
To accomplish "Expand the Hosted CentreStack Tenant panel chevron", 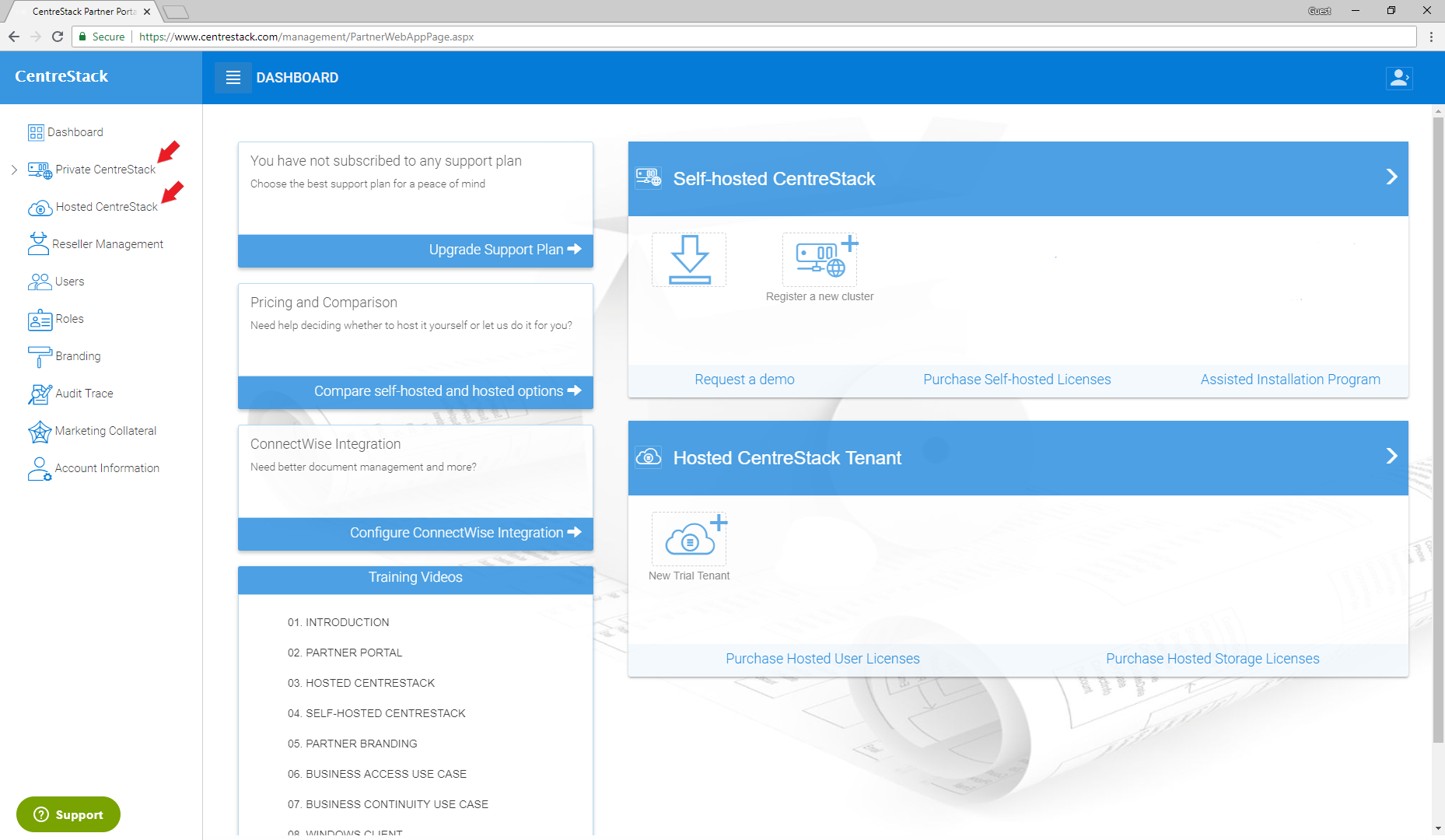I will pyautogui.click(x=1392, y=457).
